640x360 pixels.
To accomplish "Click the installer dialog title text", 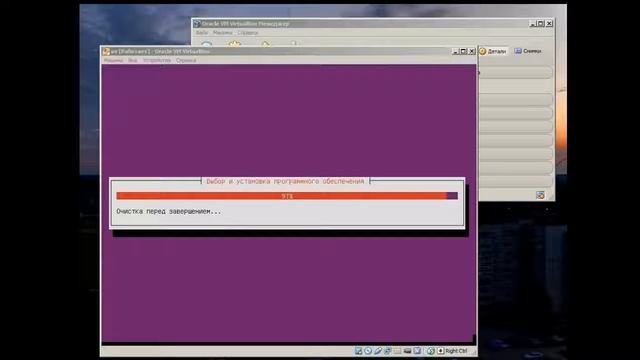I will 285,181.
